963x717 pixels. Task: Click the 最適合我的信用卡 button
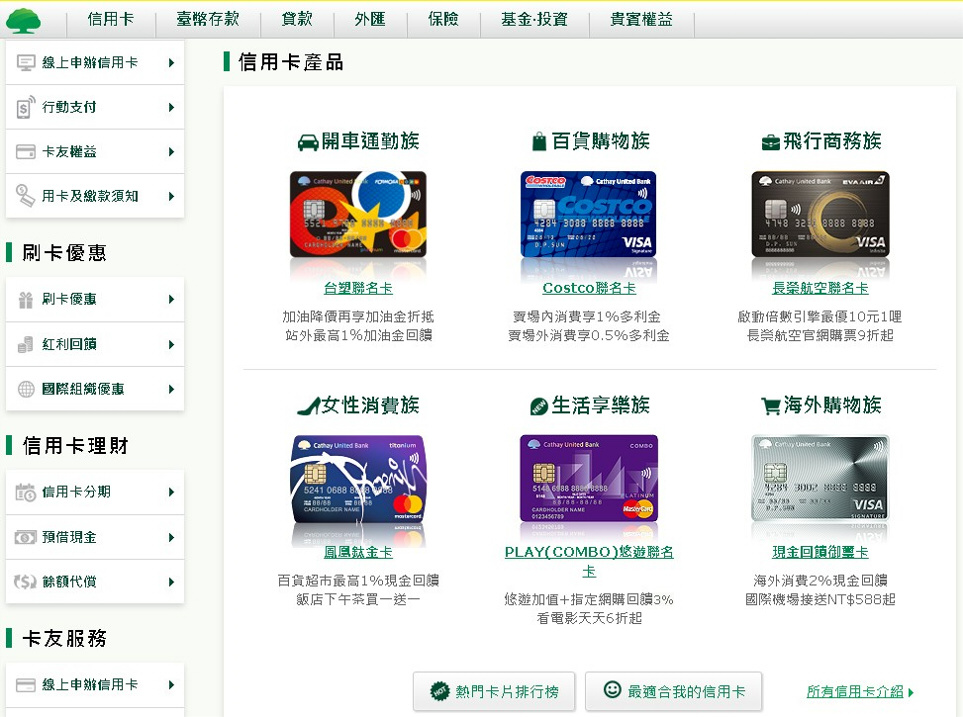pyautogui.click(x=674, y=692)
